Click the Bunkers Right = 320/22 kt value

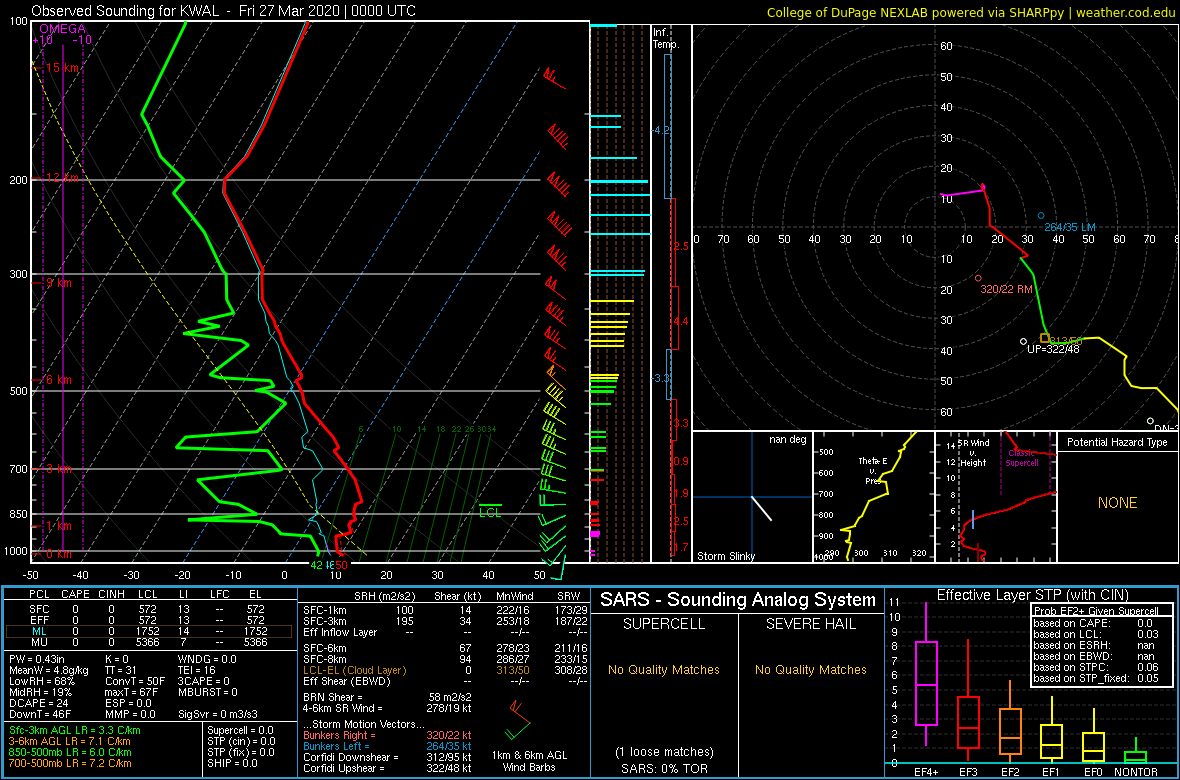point(387,735)
